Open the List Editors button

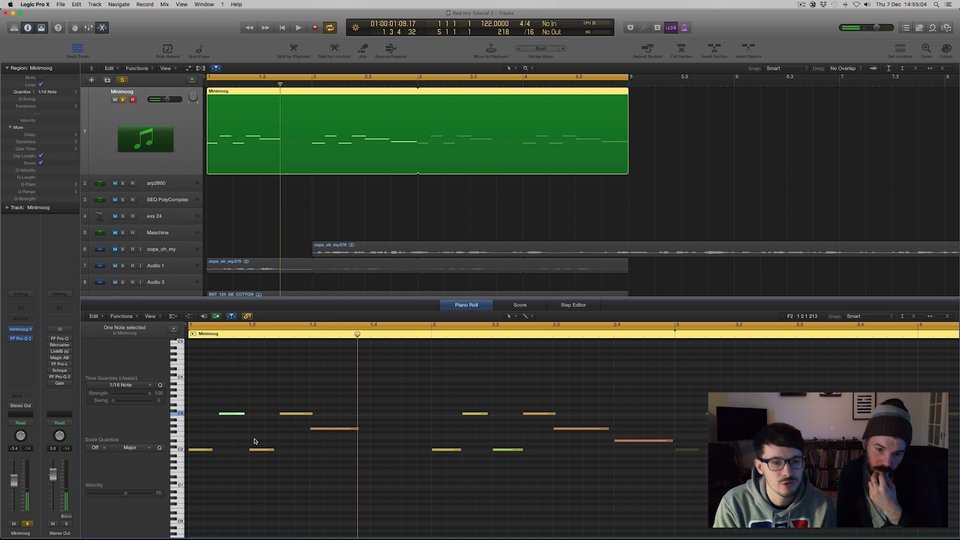906,28
